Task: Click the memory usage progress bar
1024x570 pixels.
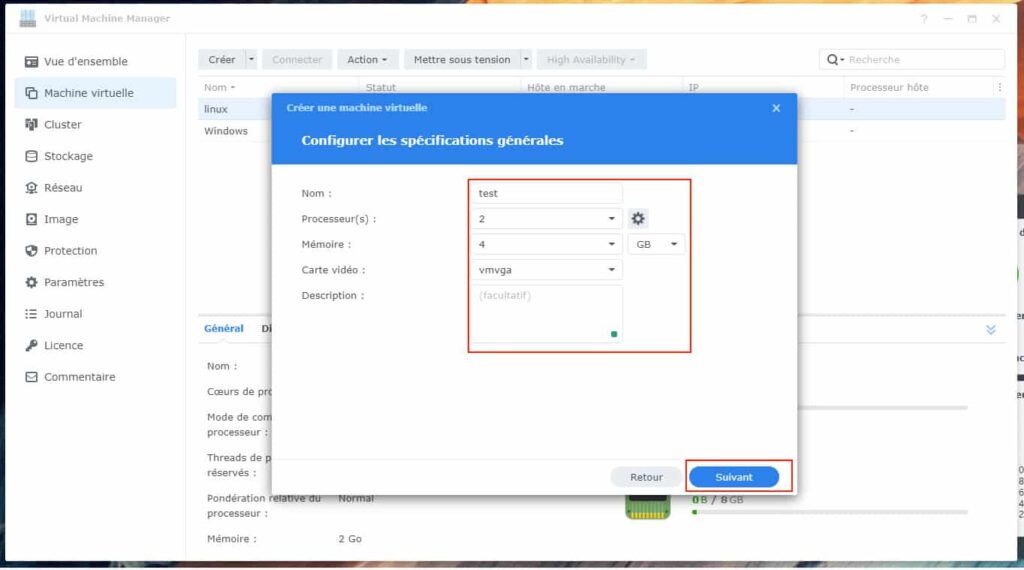Action: click(x=829, y=512)
